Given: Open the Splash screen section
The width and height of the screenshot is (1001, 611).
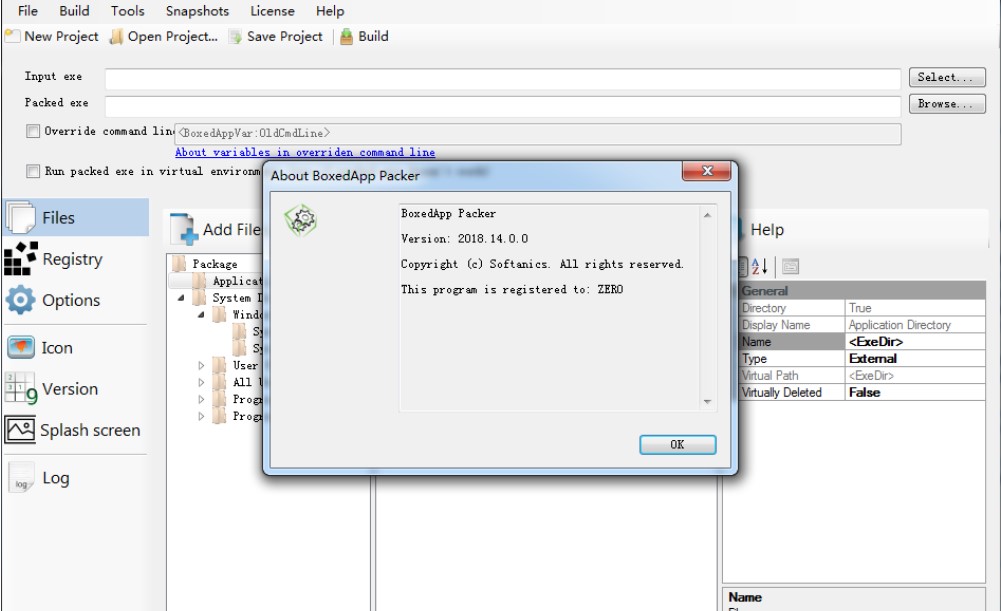Looking at the screenshot, I should (x=75, y=430).
